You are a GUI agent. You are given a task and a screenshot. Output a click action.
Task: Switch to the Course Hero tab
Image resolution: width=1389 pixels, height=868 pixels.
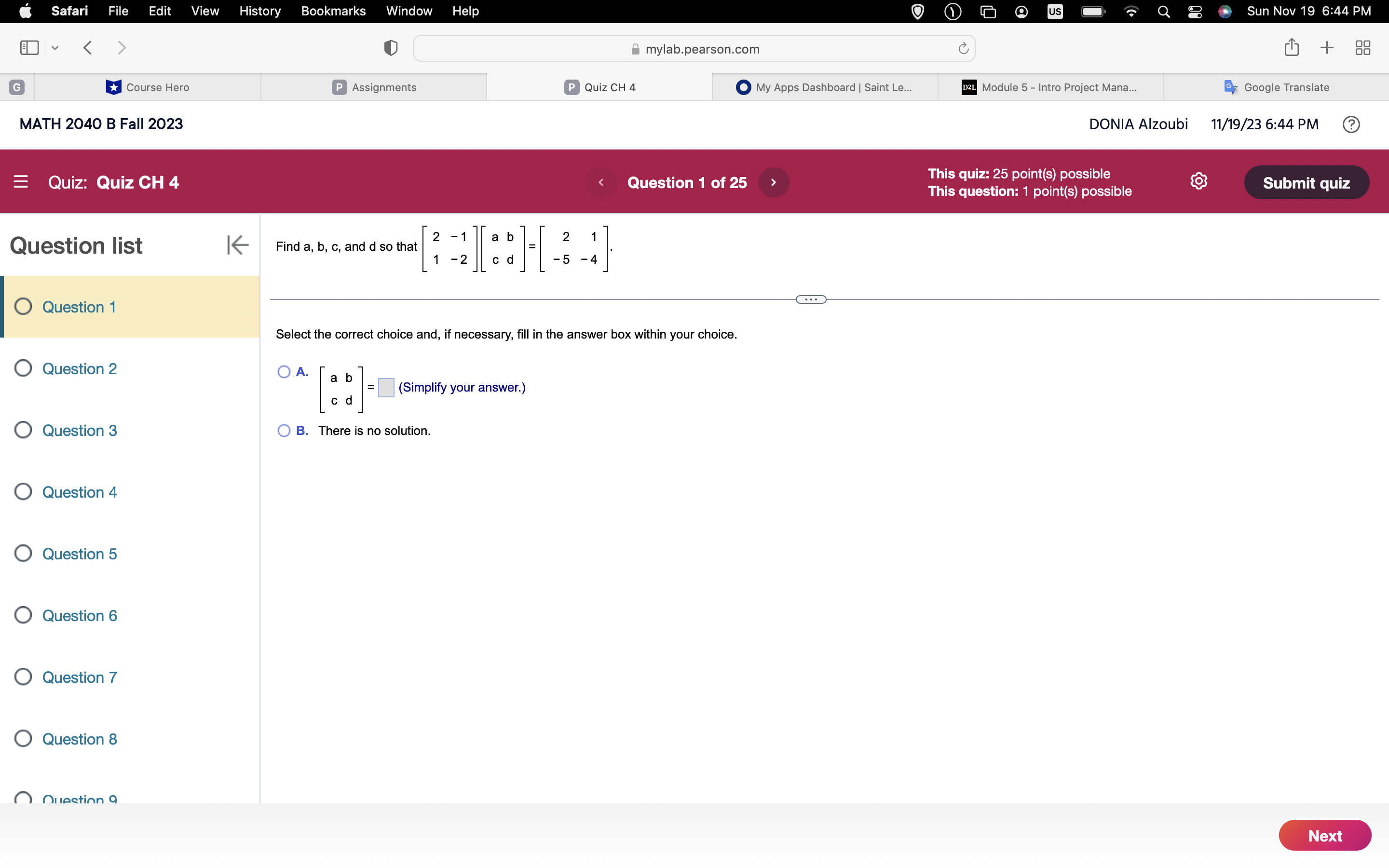pyautogui.click(x=148, y=87)
